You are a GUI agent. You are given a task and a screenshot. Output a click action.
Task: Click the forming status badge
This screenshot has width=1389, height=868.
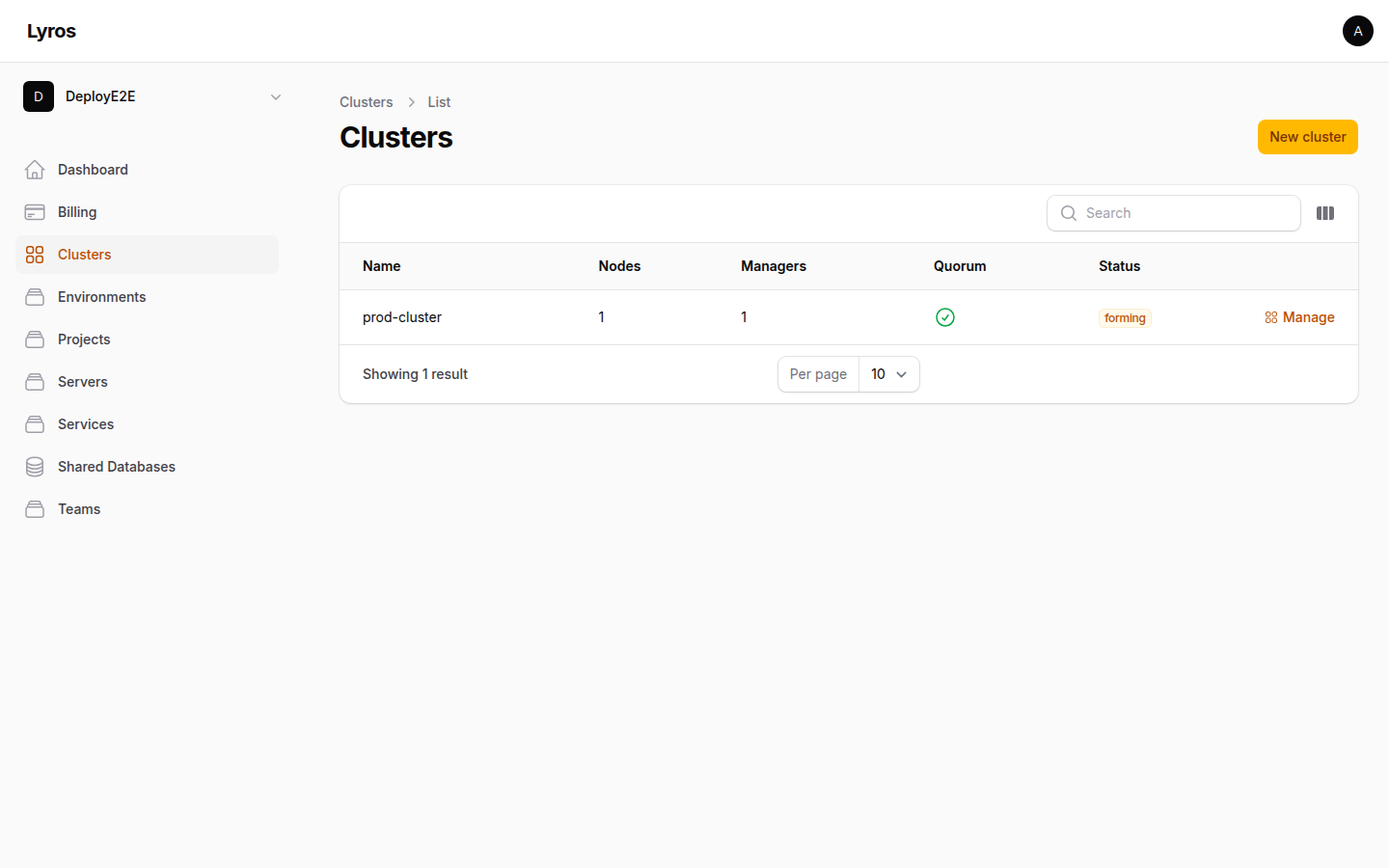1125,318
